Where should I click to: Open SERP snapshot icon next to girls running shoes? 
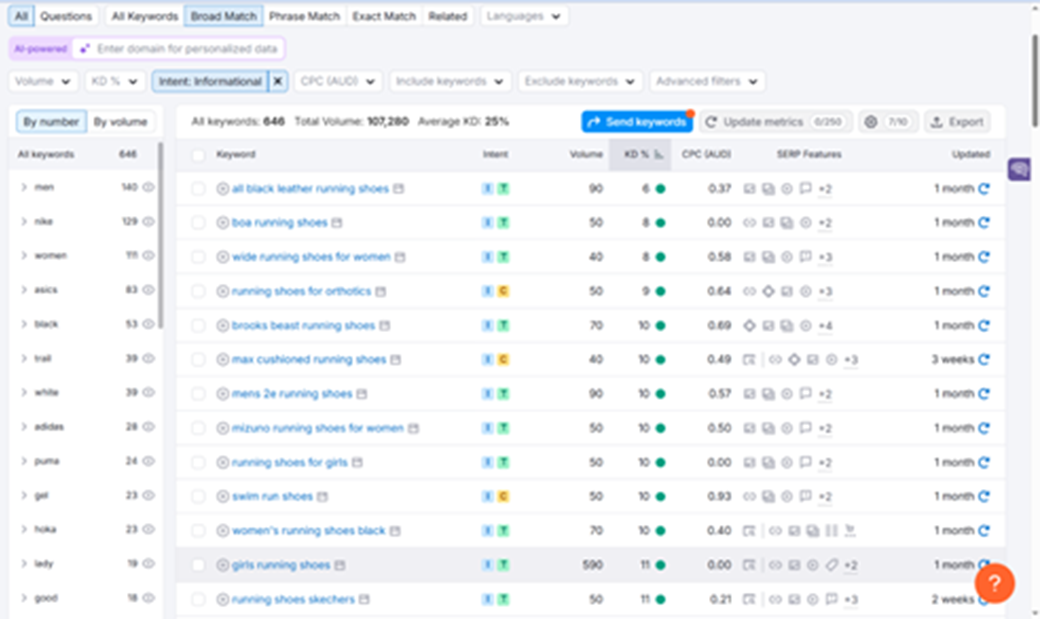pos(340,566)
